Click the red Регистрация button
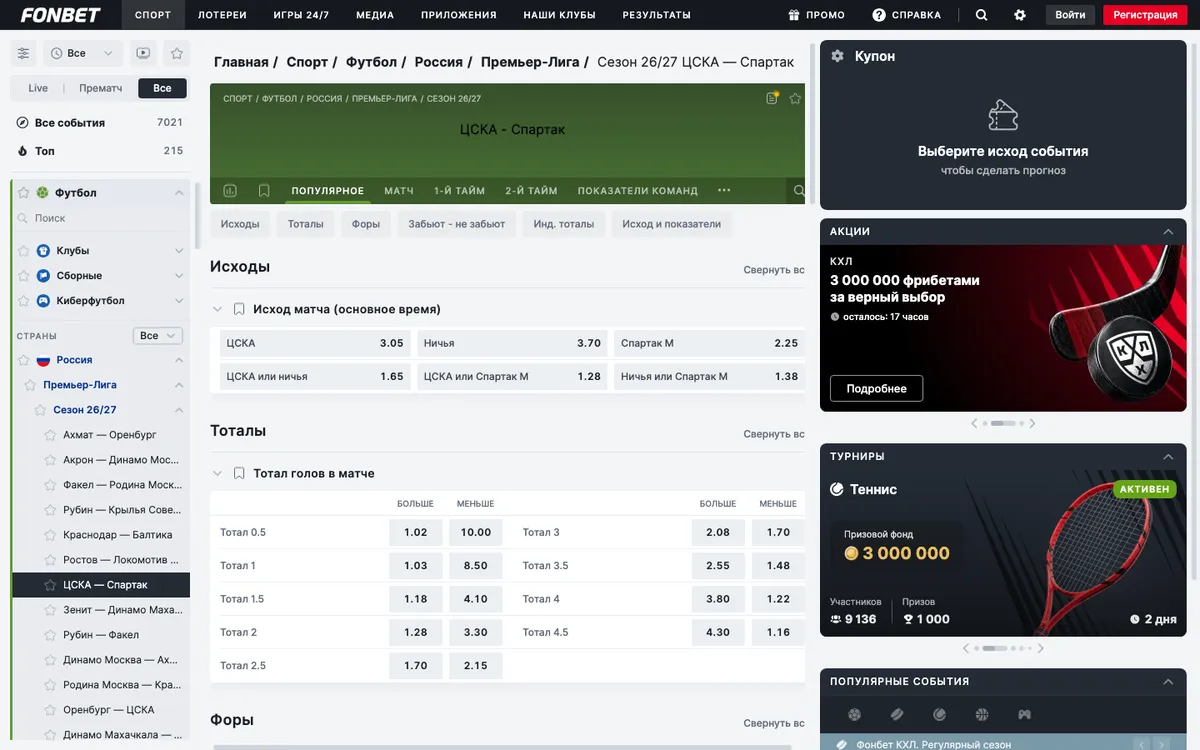 tap(1145, 15)
